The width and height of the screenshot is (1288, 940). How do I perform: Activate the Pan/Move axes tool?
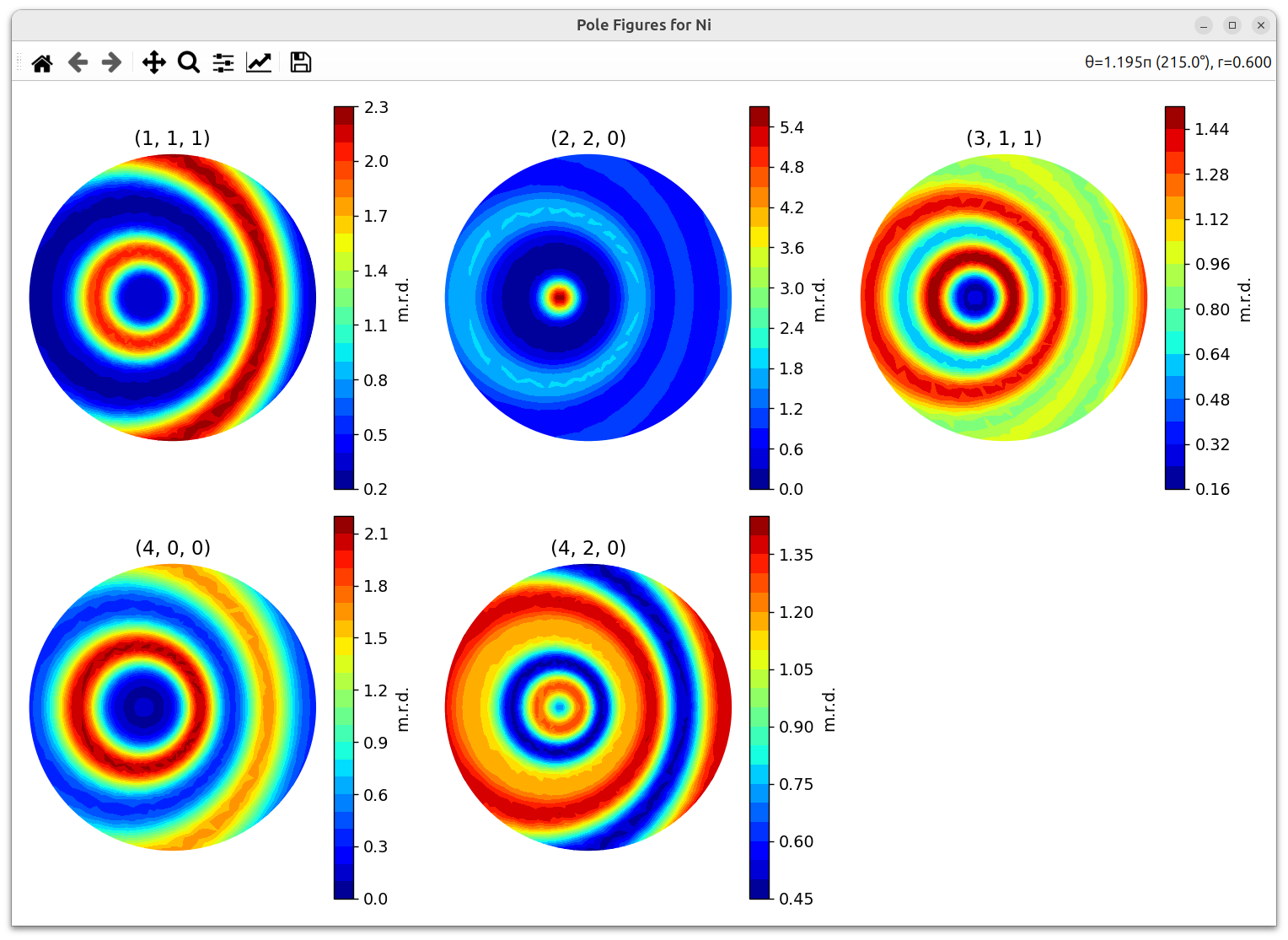tap(153, 62)
